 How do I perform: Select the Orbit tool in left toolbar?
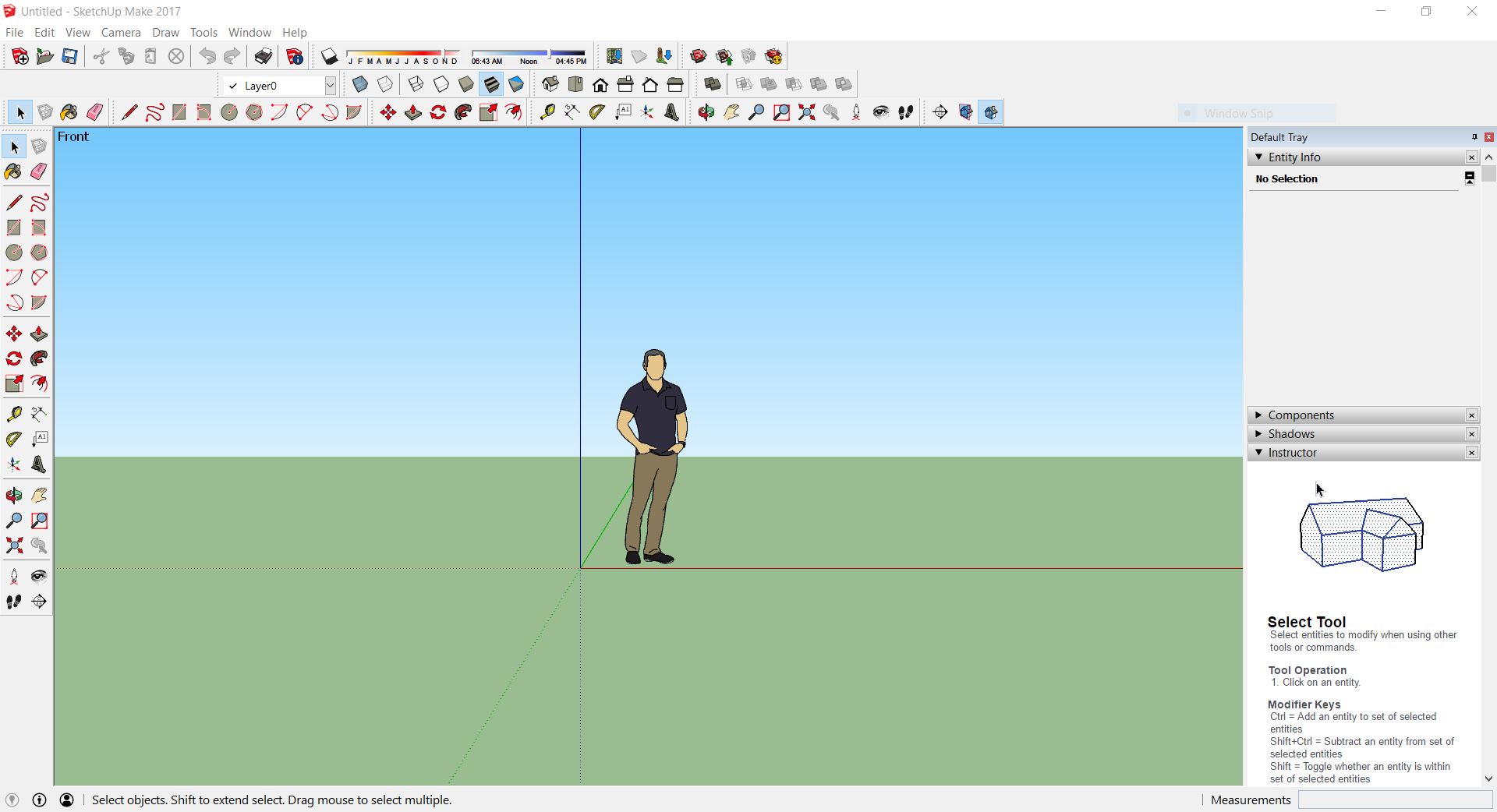pyautogui.click(x=13, y=496)
